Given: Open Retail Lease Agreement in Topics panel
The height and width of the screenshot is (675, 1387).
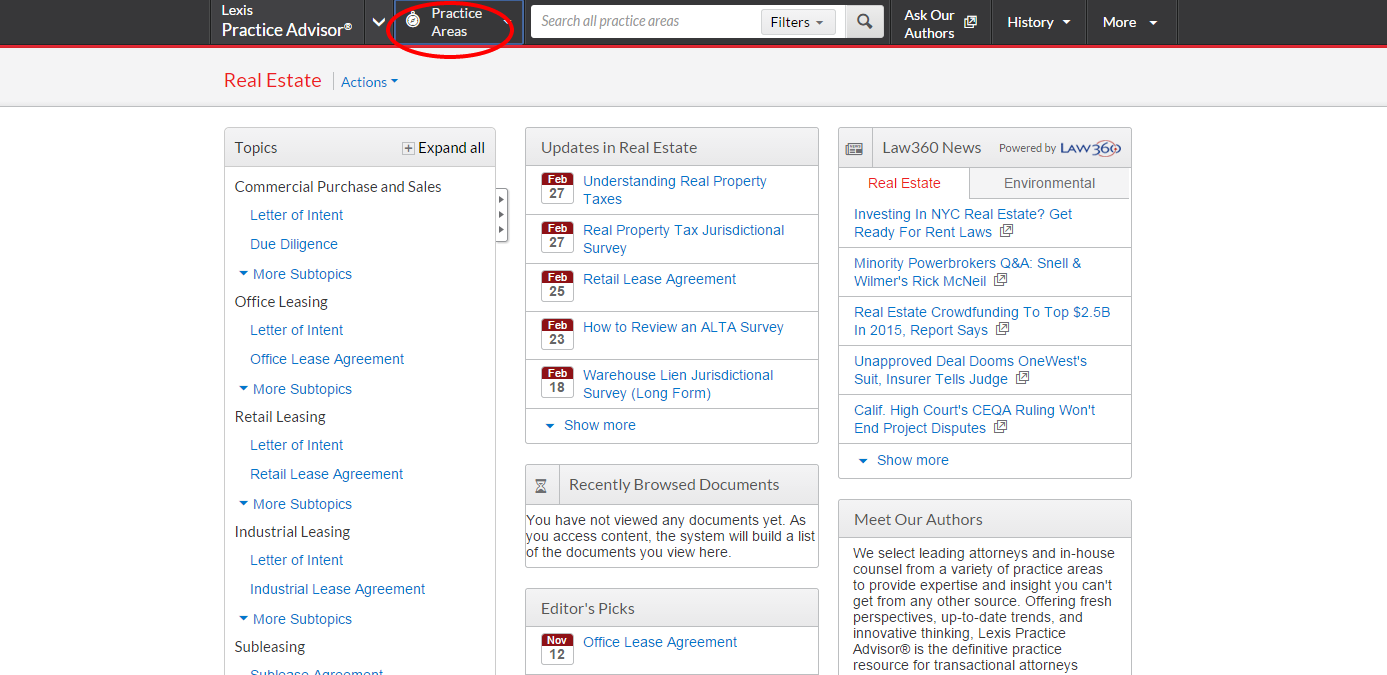Looking at the screenshot, I should 327,474.
